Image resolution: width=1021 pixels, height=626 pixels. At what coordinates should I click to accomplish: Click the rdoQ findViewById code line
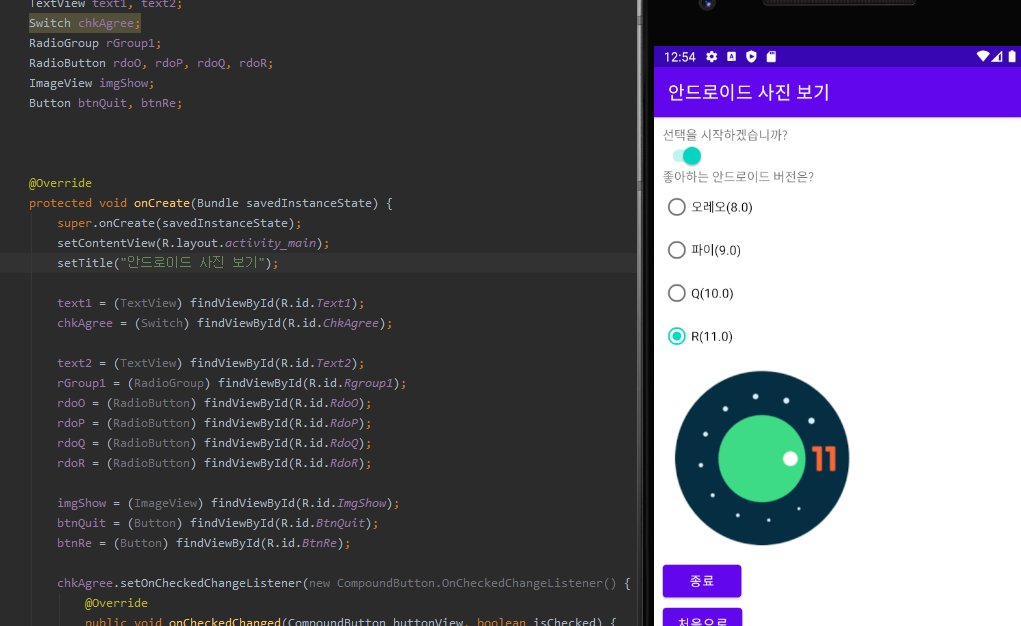(214, 443)
